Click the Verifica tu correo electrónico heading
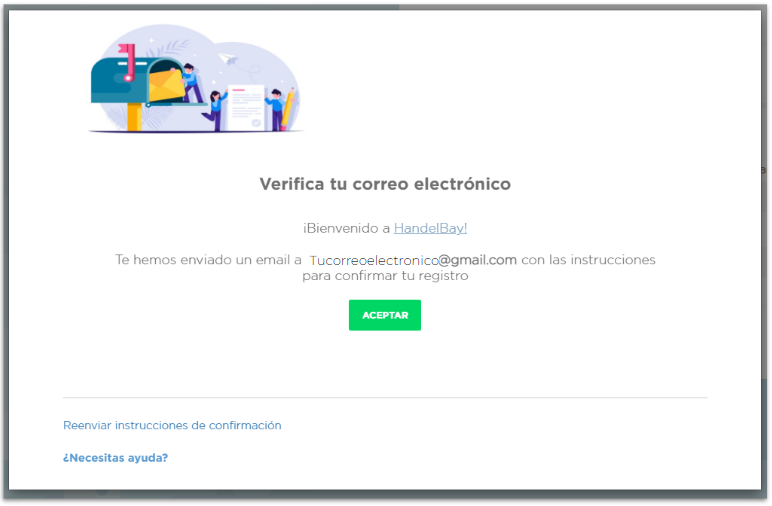Viewport: 772px width, 506px height. pos(385,184)
